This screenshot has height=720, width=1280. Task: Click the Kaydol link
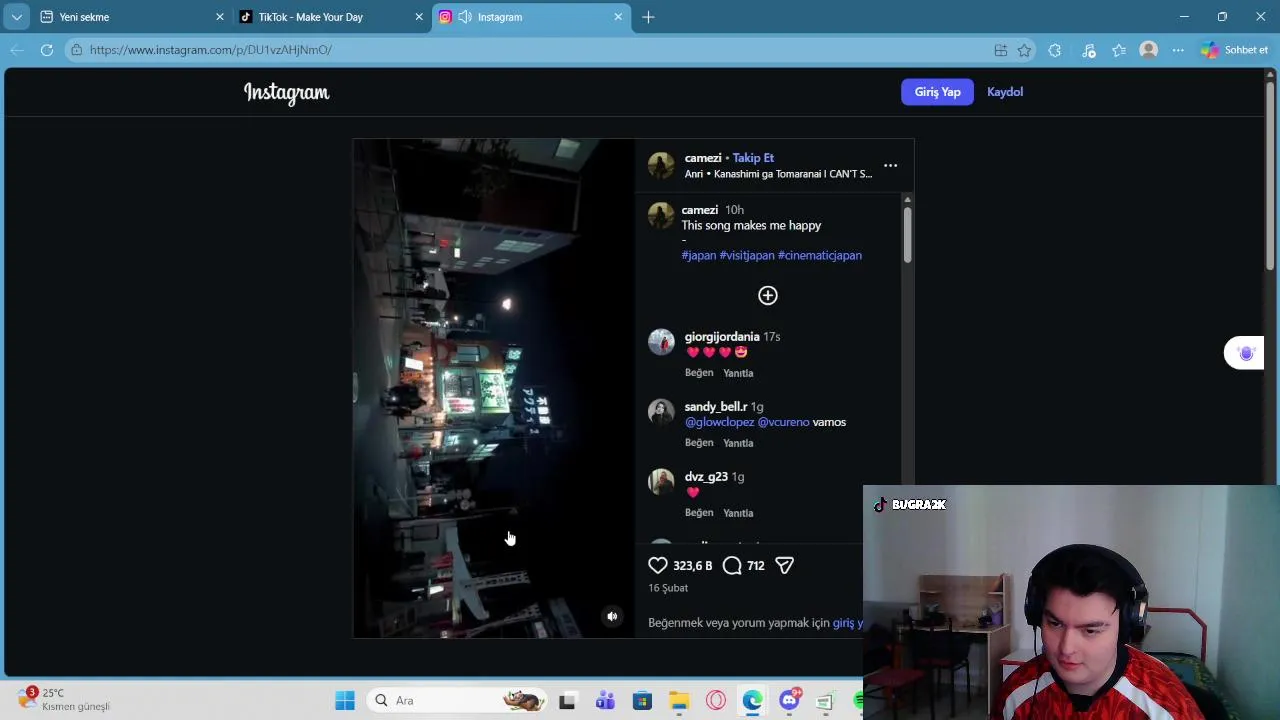pos(1005,92)
